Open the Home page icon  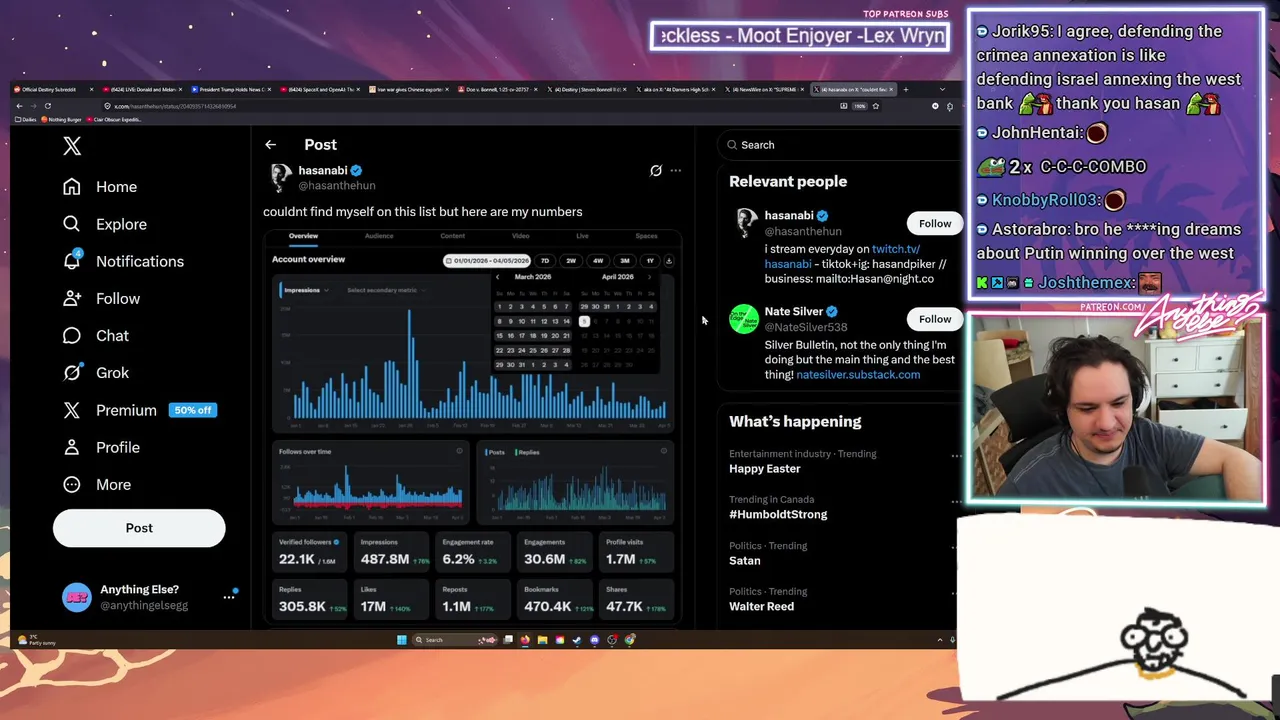[x=72, y=187]
